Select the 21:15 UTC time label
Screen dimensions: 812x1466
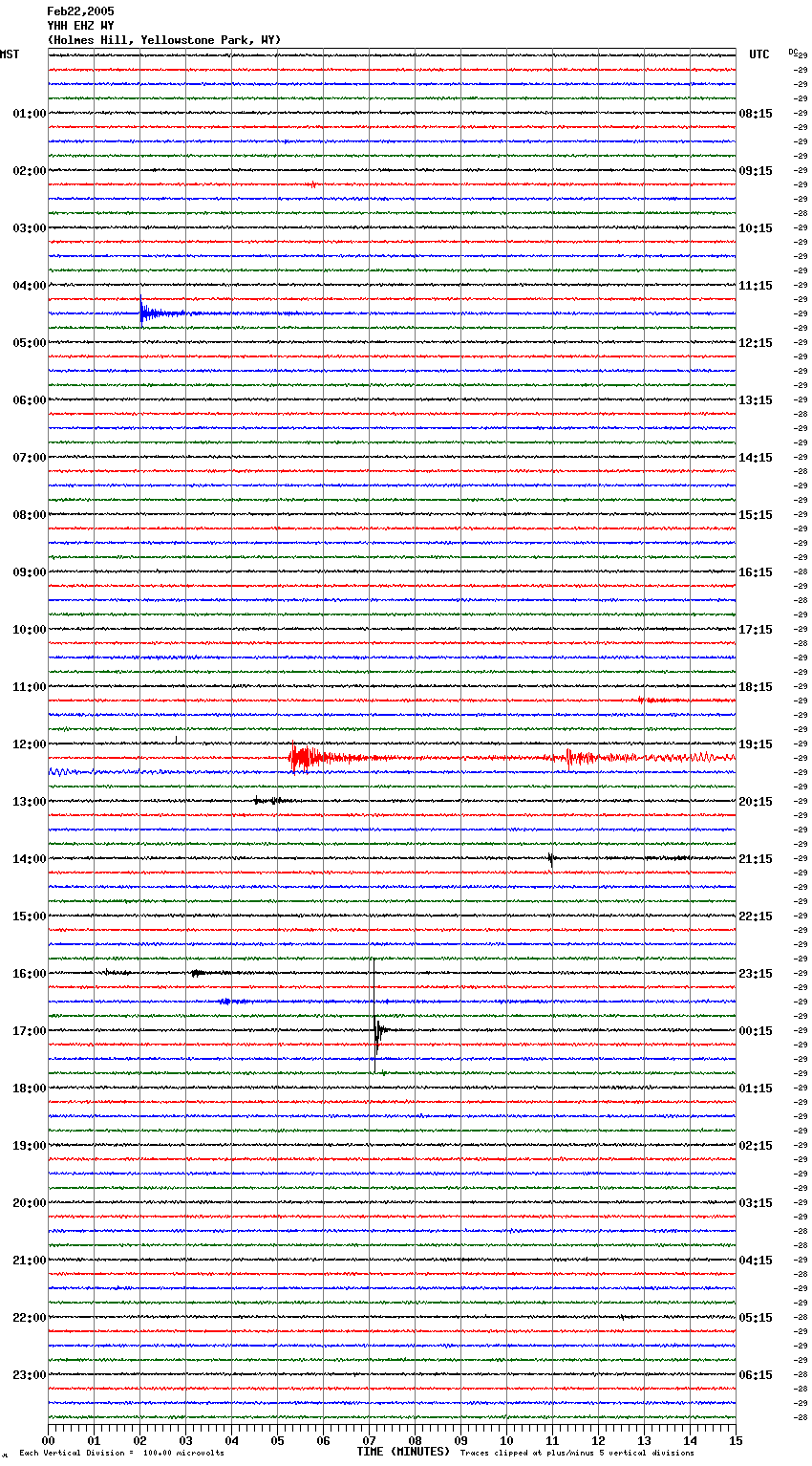pyautogui.click(x=756, y=859)
